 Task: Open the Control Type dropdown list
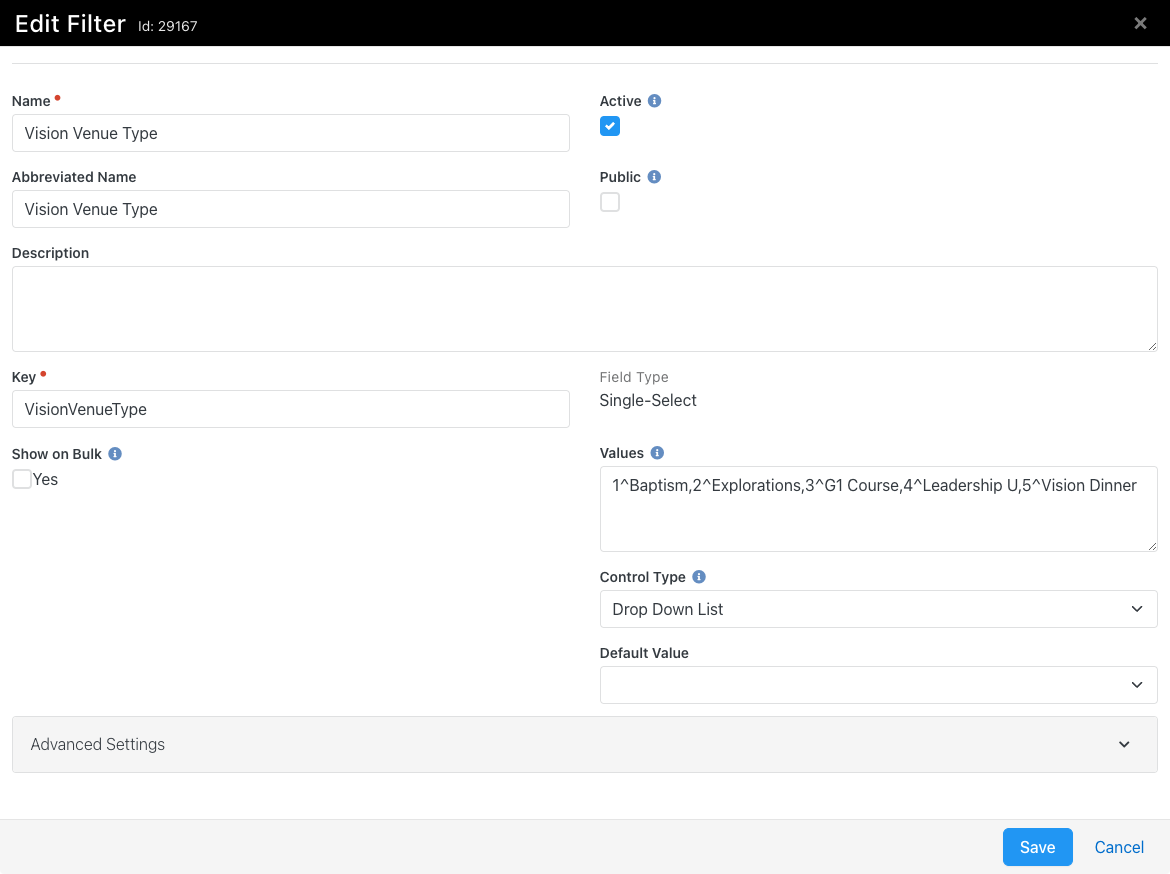point(878,609)
